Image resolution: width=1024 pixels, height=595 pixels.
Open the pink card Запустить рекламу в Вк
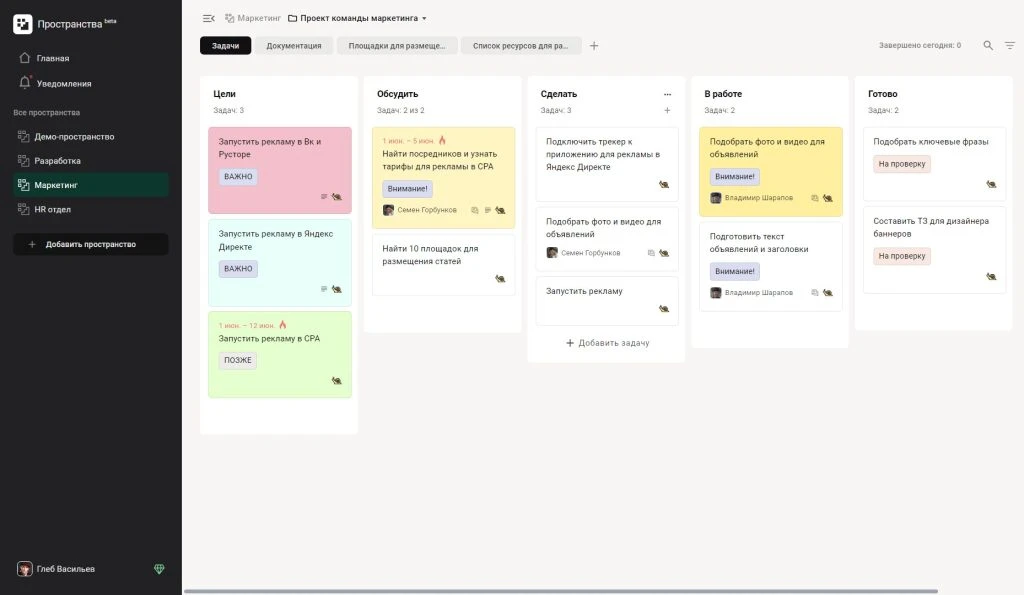pyautogui.click(x=279, y=169)
